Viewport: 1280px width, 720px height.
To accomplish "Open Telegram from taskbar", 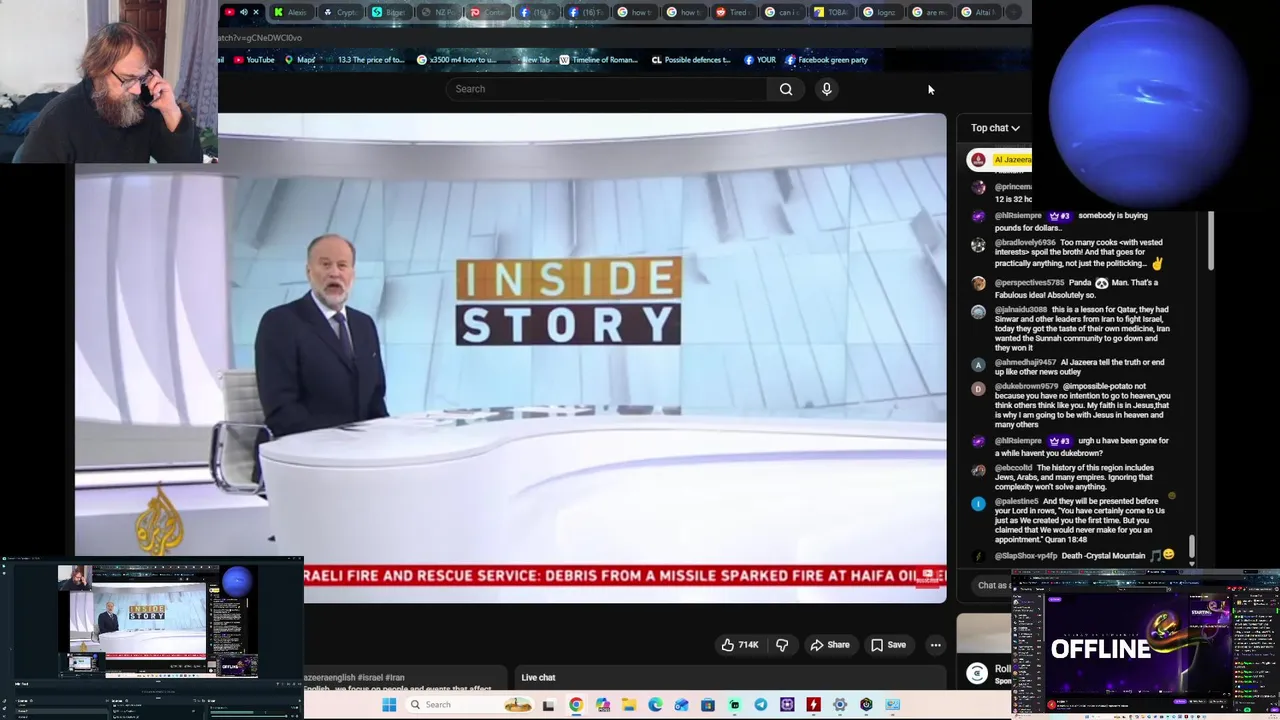I will (x=761, y=705).
